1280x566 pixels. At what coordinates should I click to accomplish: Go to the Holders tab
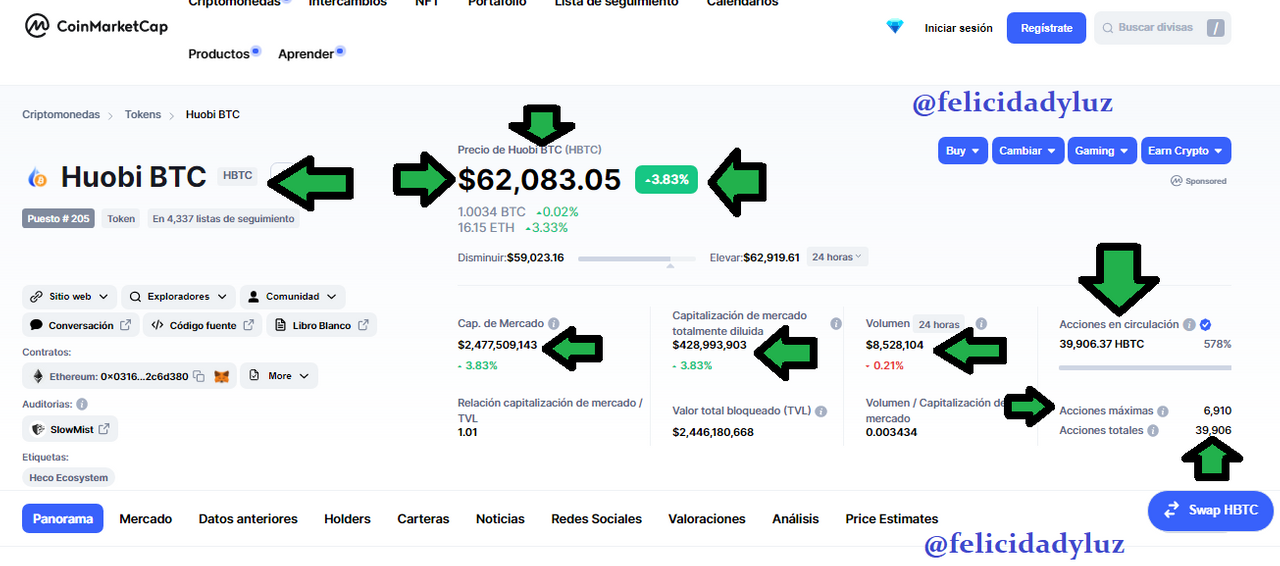tap(347, 519)
